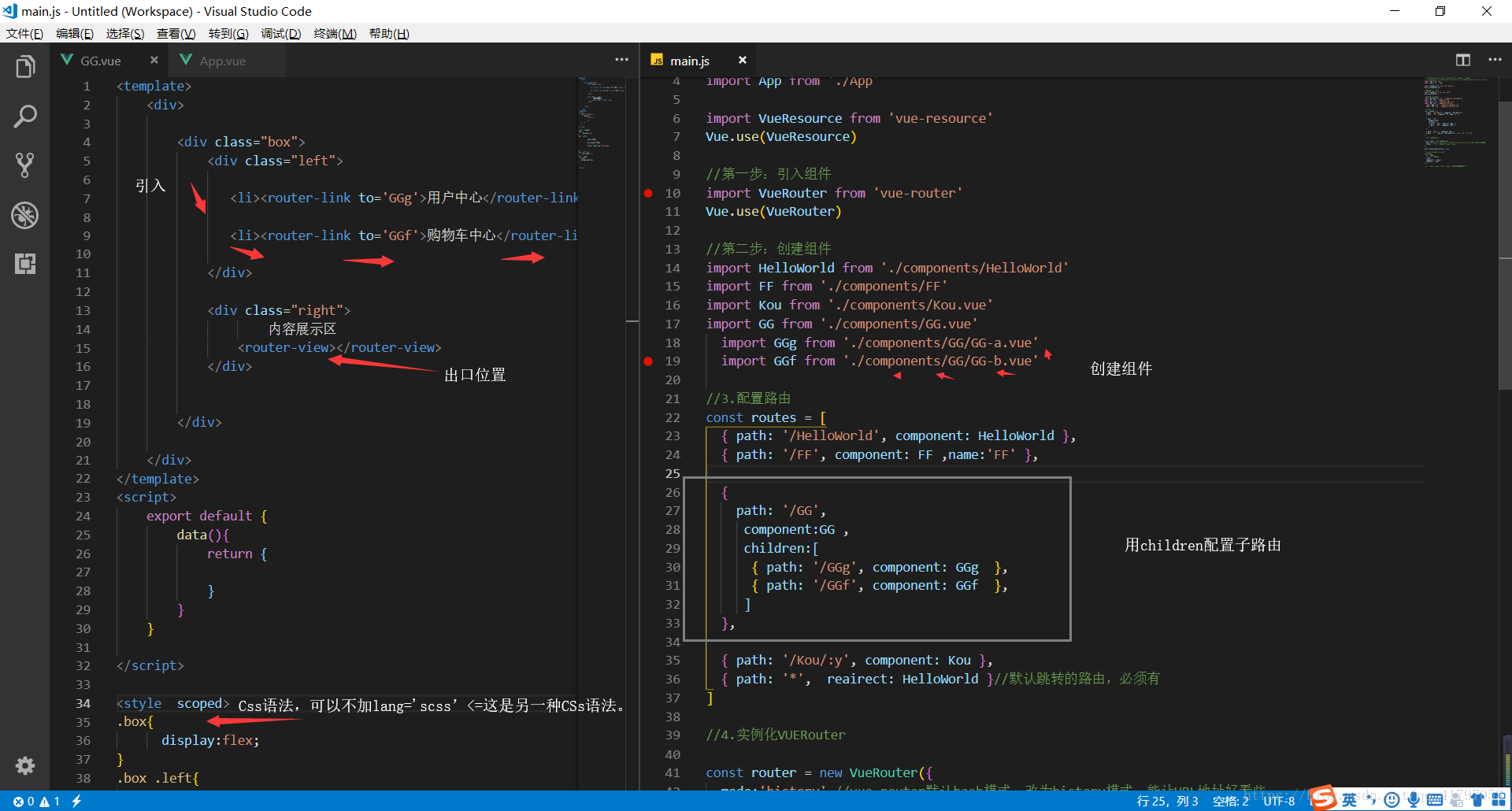This screenshot has height=811, width=1512.
Task: Open more actions for the left editor group
Action: coord(622,60)
